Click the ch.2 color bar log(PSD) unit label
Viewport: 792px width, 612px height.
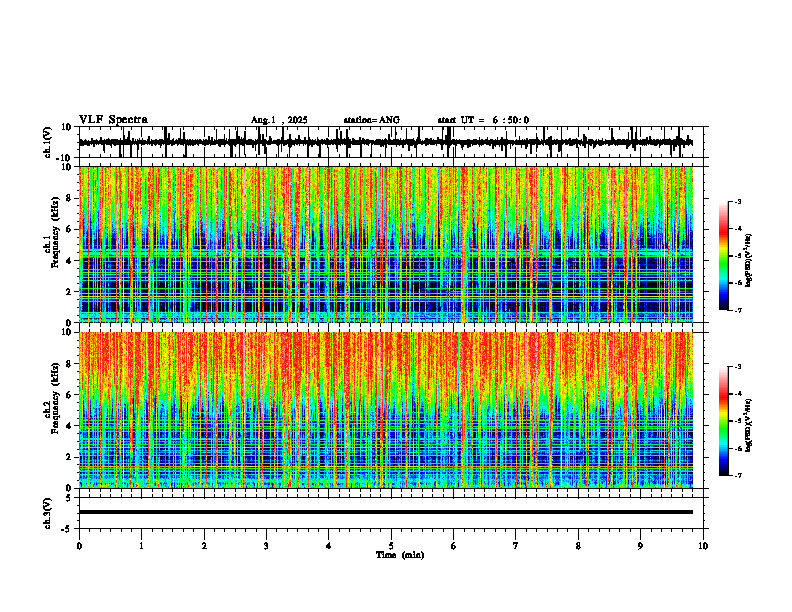pyautogui.click(x=749, y=425)
